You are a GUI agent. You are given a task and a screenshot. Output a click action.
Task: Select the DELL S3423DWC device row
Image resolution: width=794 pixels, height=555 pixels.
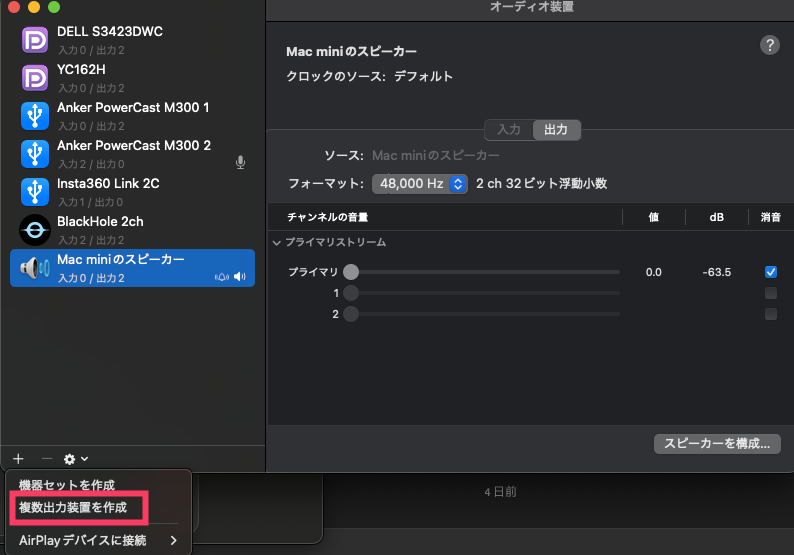pos(132,40)
